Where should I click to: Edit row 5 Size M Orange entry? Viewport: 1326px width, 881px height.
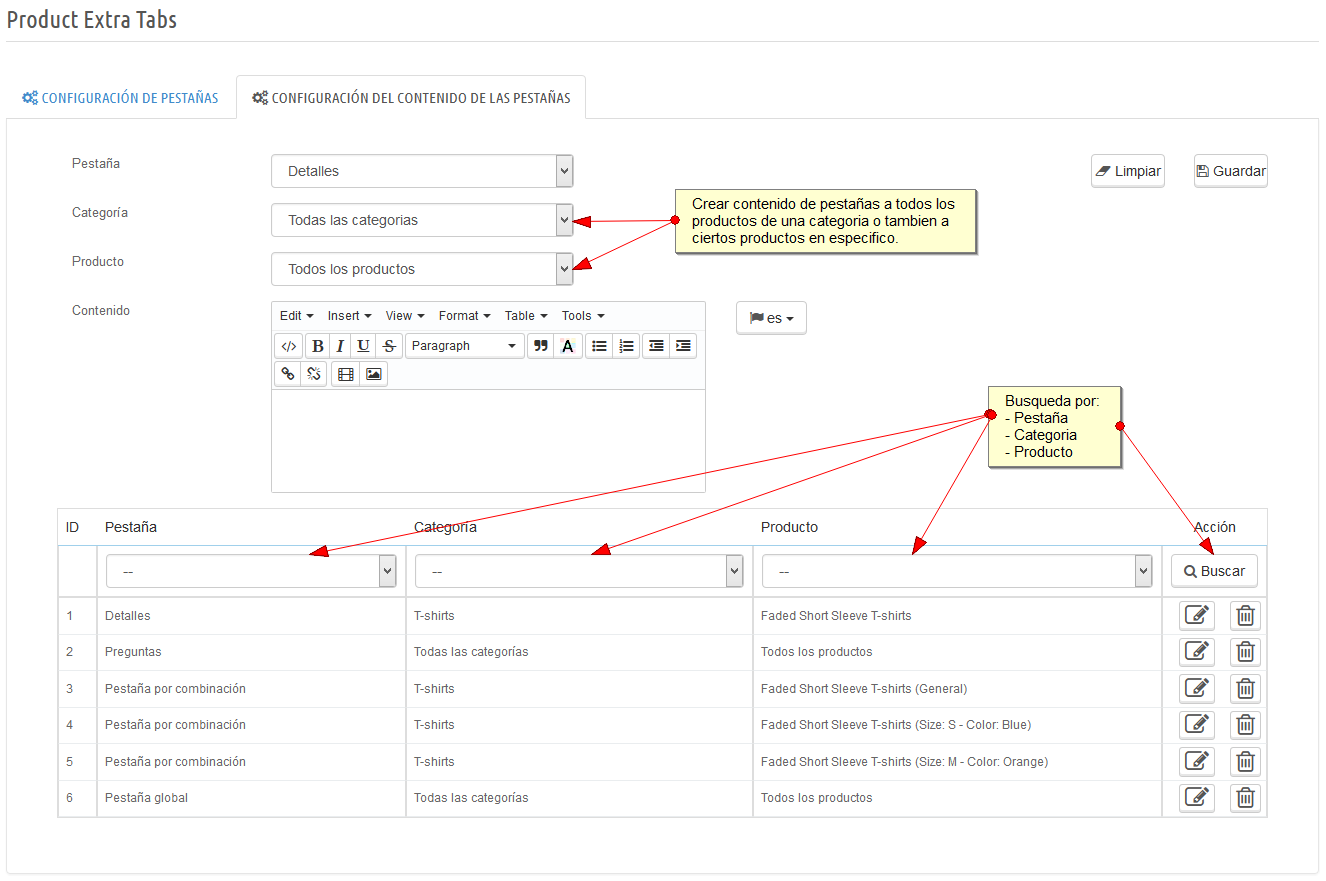pos(1197,761)
